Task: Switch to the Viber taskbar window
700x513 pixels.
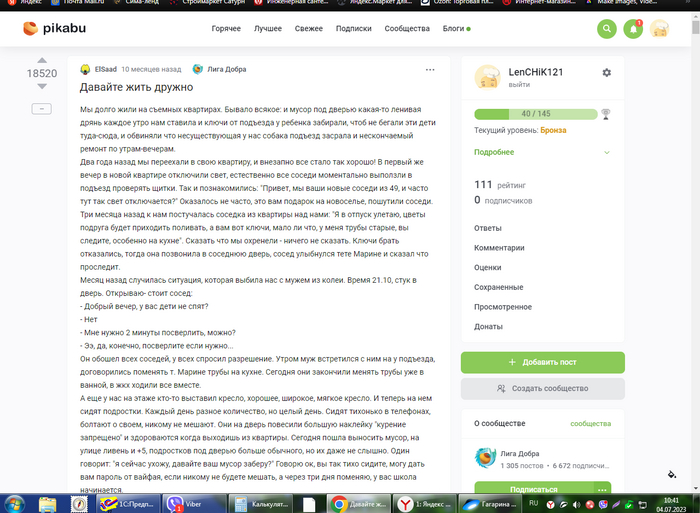Action: (193, 504)
